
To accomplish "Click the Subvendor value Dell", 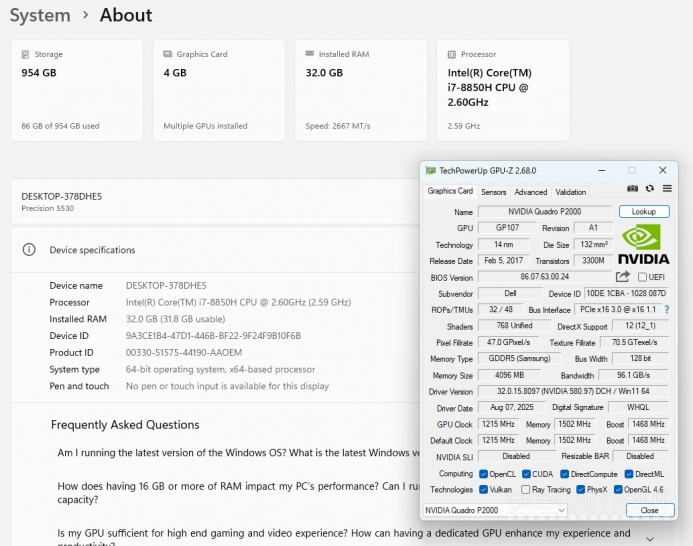I will pos(510,294).
